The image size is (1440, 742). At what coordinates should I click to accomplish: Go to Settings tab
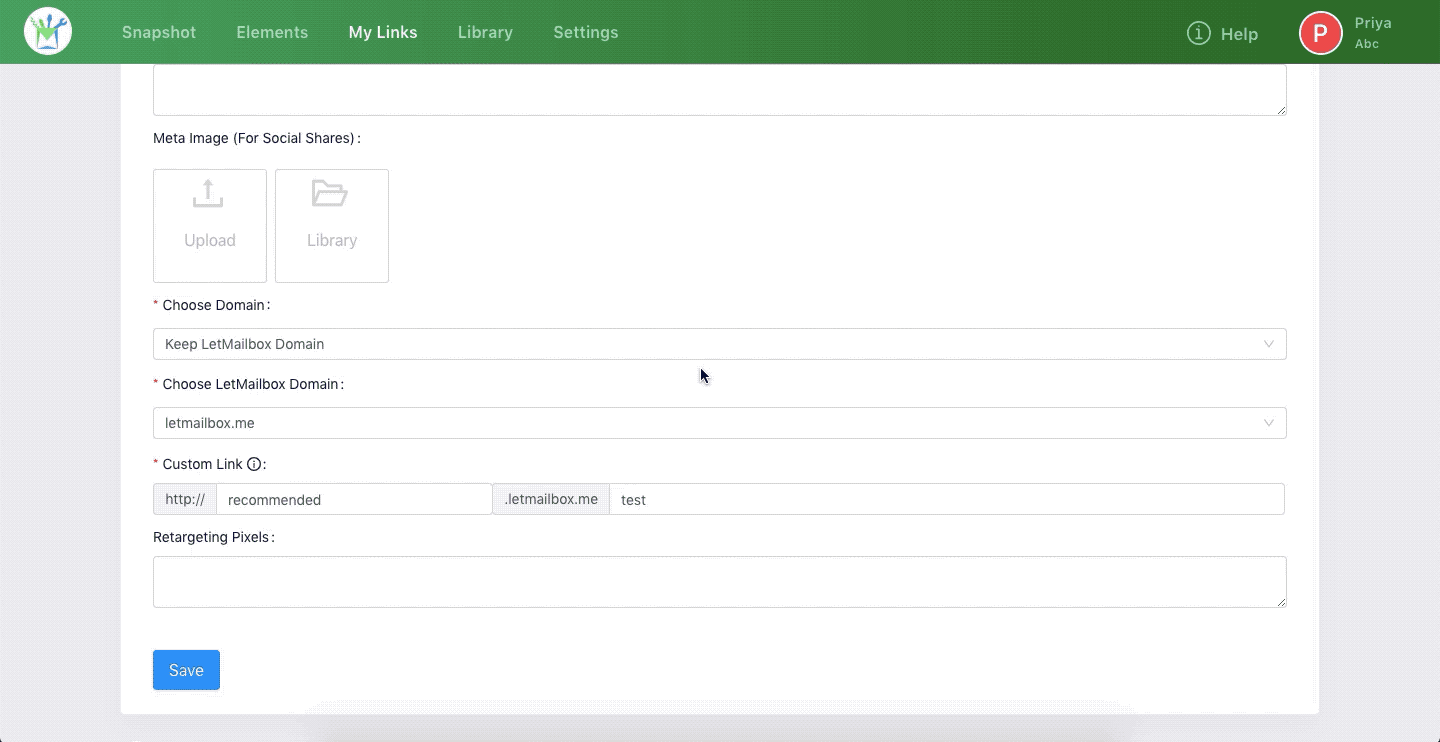tap(586, 33)
